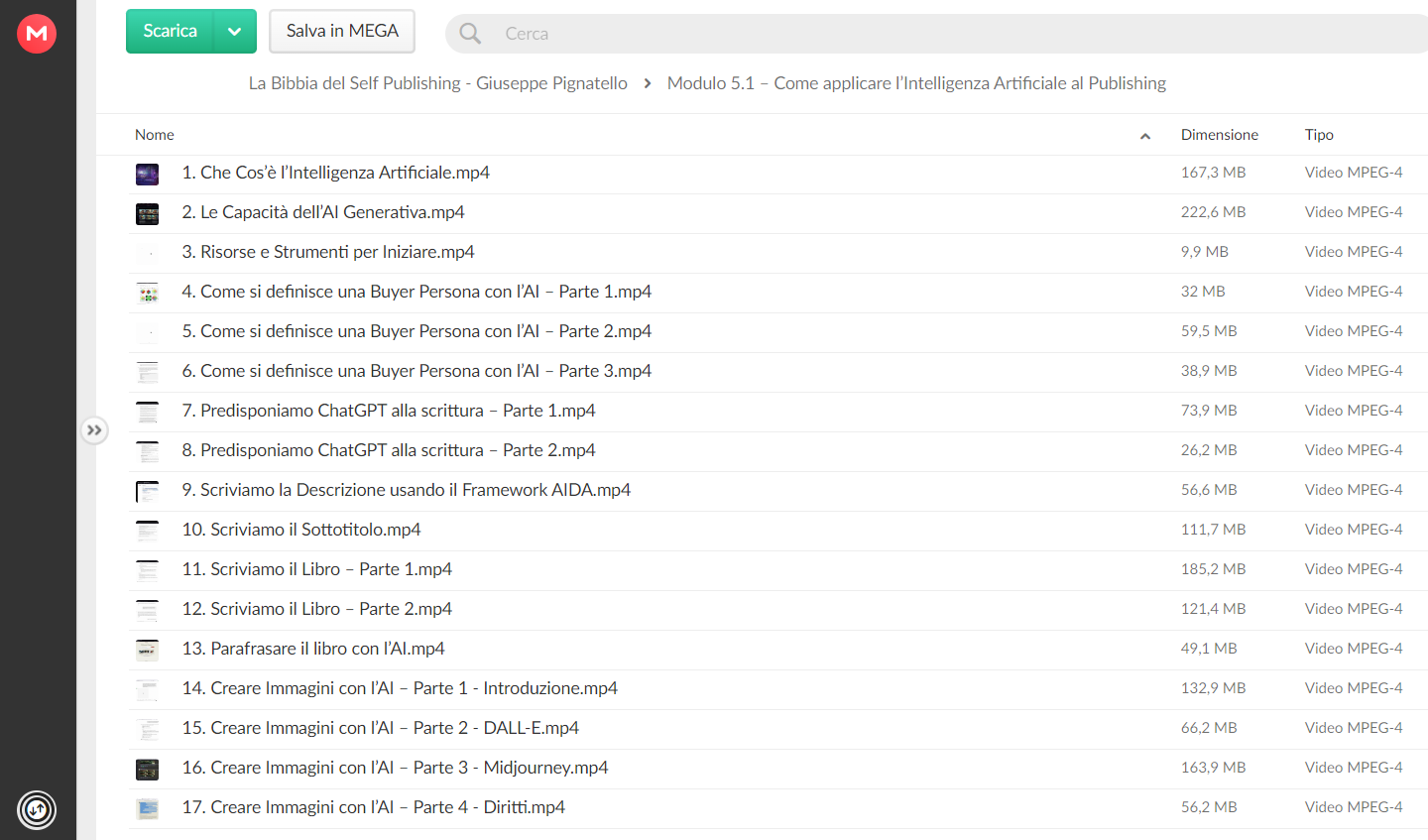This screenshot has width=1428, height=840.
Task: Click the thumbnail icon of video 2 AI Generativa
Action: point(148,214)
